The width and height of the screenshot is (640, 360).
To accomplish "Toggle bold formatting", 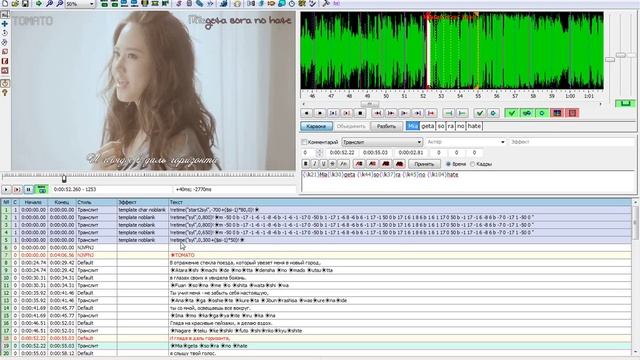I will pos(306,164).
